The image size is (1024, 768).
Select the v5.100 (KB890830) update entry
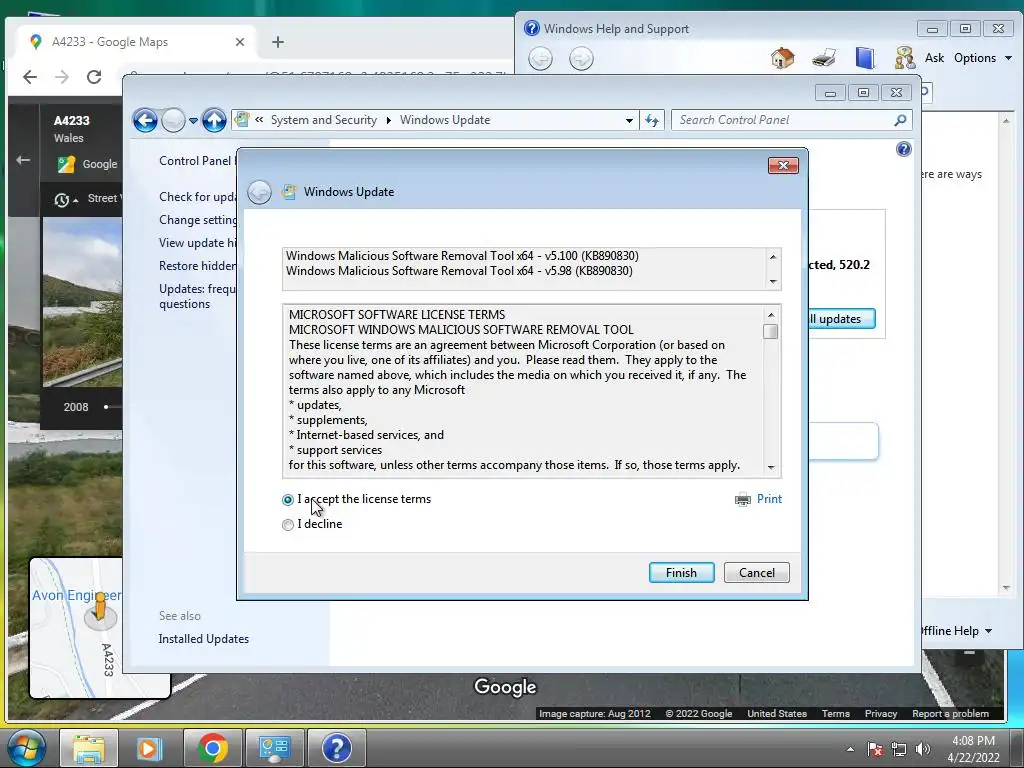(x=462, y=256)
